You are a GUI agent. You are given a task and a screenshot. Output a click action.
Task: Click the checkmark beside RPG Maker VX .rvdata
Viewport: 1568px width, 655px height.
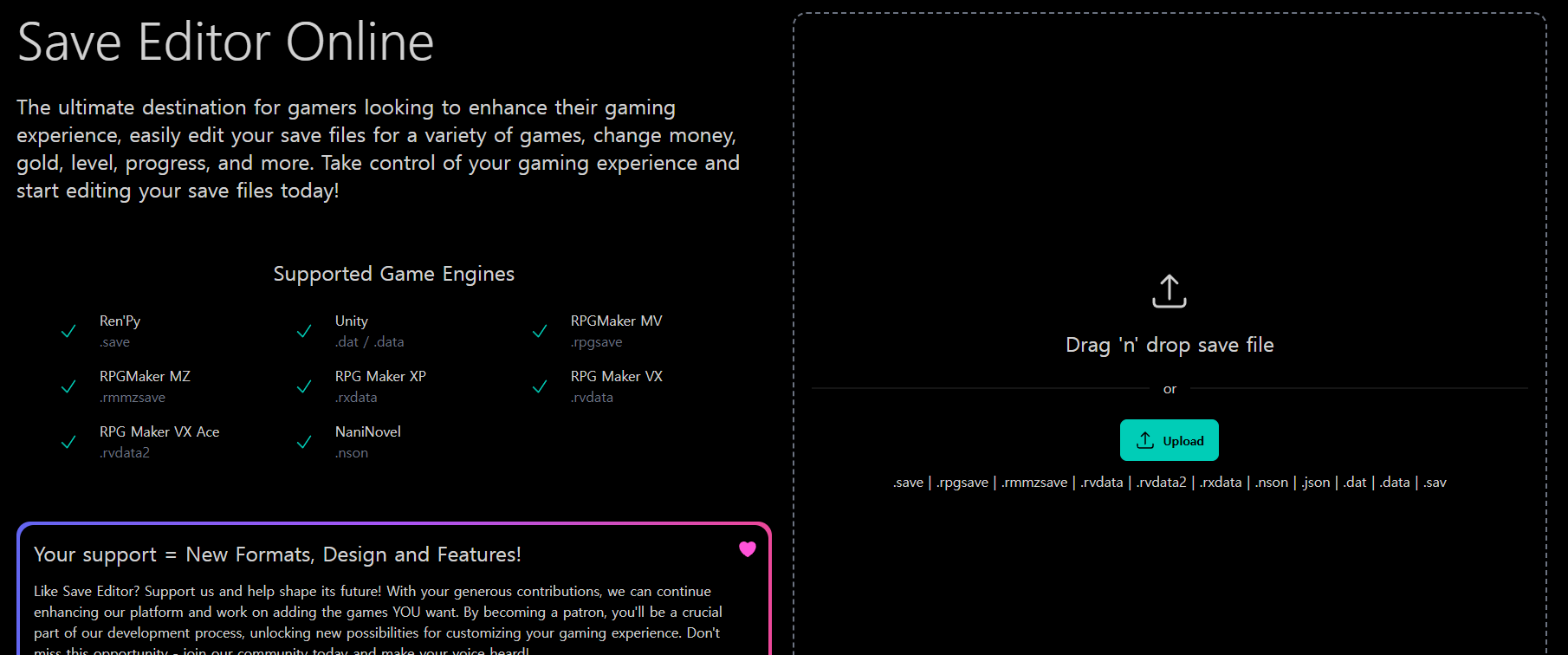click(540, 386)
